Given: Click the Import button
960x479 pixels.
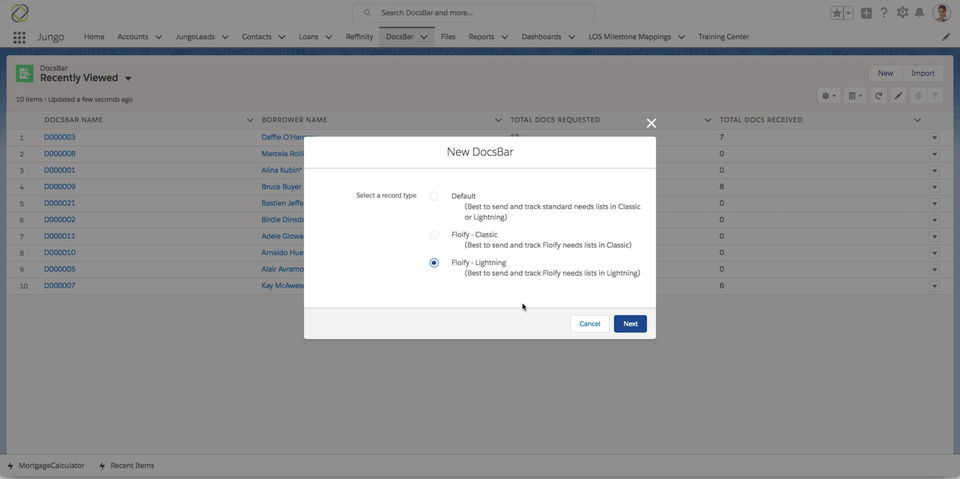Looking at the screenshot, I should click(923, 74).
